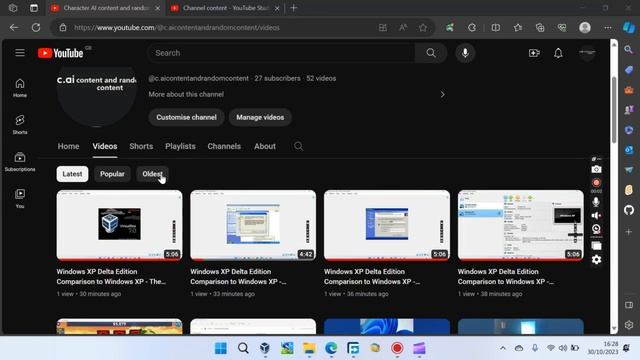Click the YouTube logo
Screen dimensions: 640x360
point(60,53)
